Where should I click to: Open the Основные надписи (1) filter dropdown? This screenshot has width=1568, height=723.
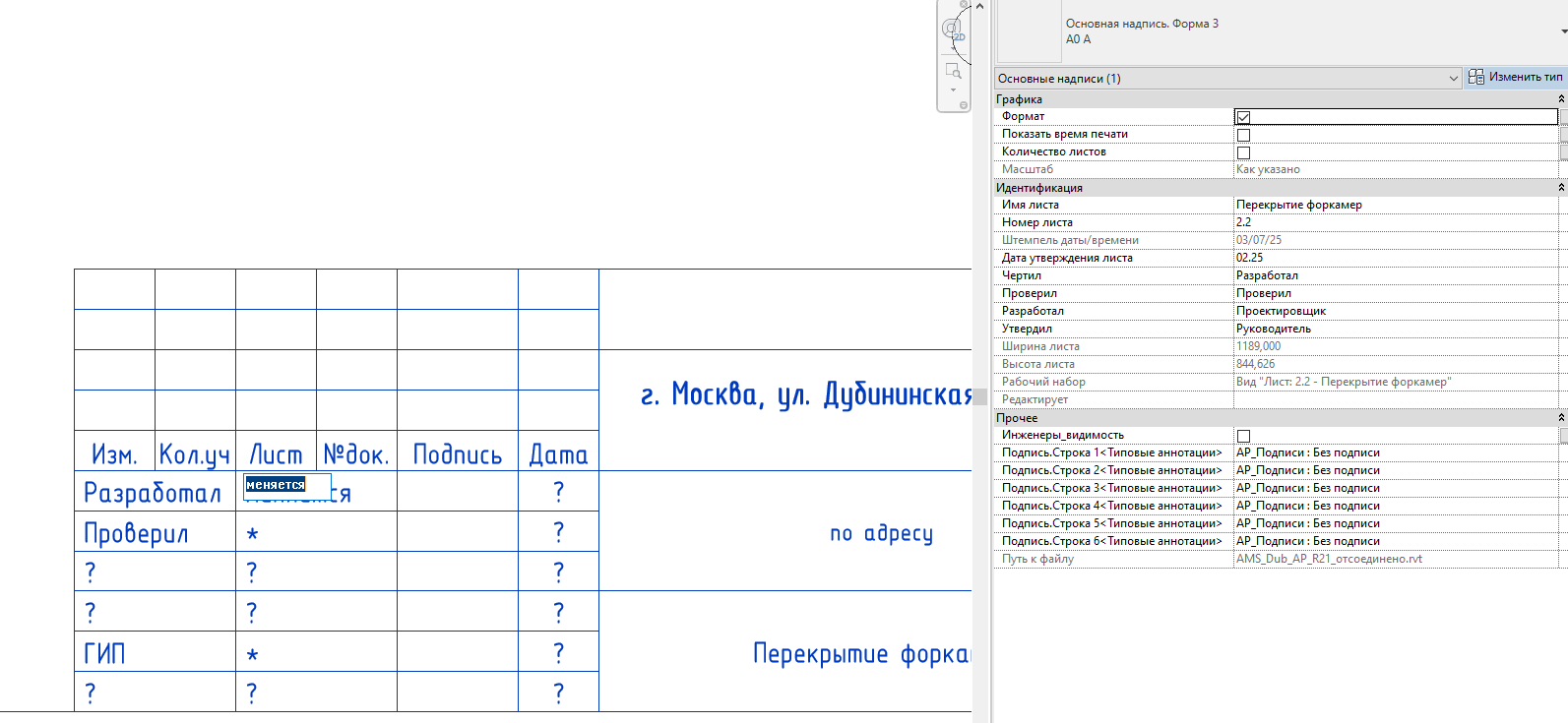pyautogui.click(x=1227, y=79)
